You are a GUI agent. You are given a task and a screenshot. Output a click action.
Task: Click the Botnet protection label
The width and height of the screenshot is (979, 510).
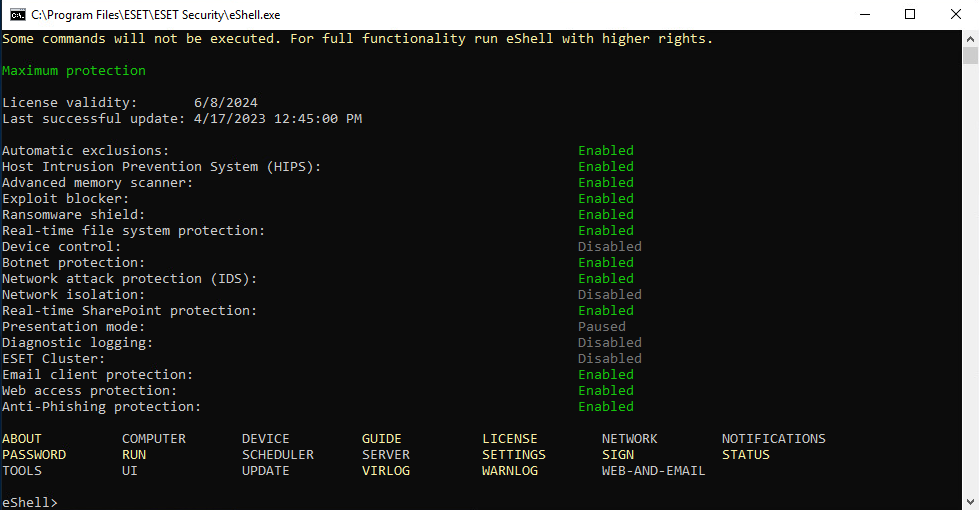pyautogui.click(x=73, y=263)
